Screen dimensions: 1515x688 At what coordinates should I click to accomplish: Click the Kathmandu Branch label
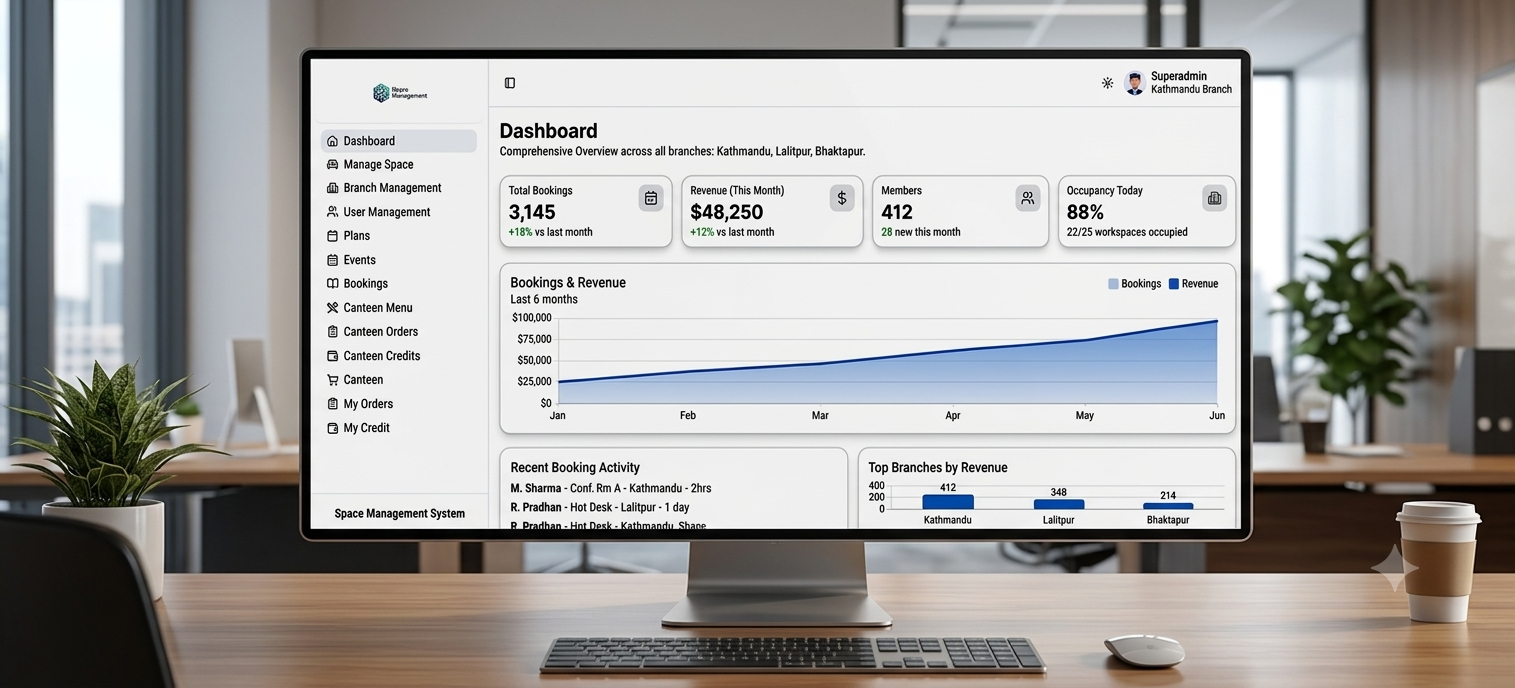tap(1191, 90)
